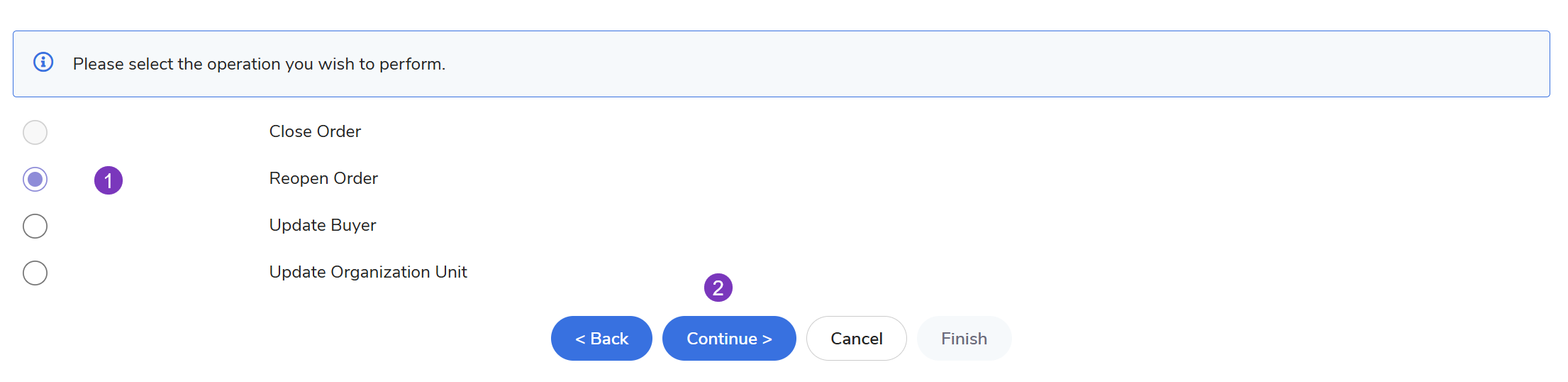Select the Close Order radio button
The height and width of the screenshot is (382, 1568).
coord(35,132)
